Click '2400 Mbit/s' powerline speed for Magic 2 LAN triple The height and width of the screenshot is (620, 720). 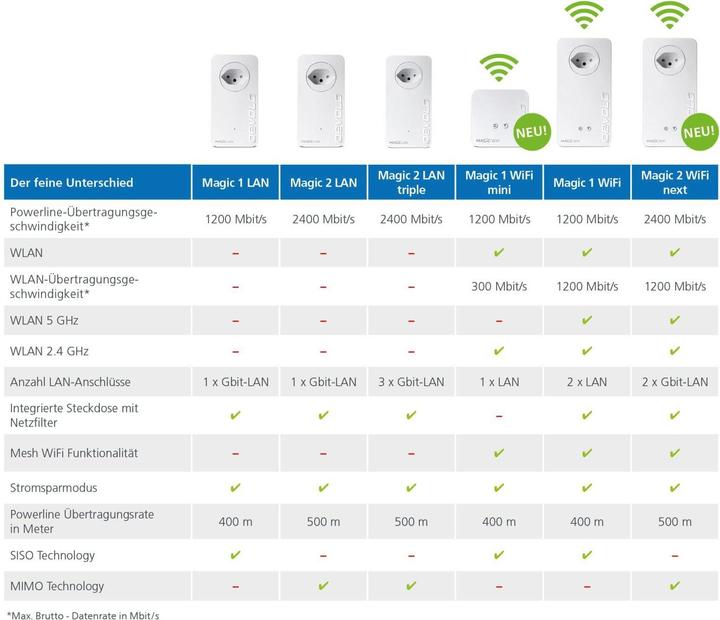[x=411, y=219]
